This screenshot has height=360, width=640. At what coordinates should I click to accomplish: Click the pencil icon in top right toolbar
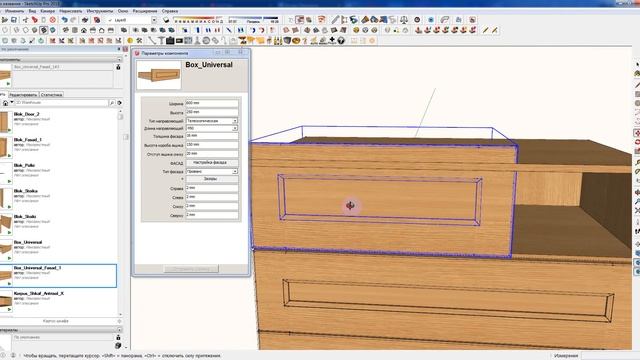pyautogui.click(x=335, y=20)
